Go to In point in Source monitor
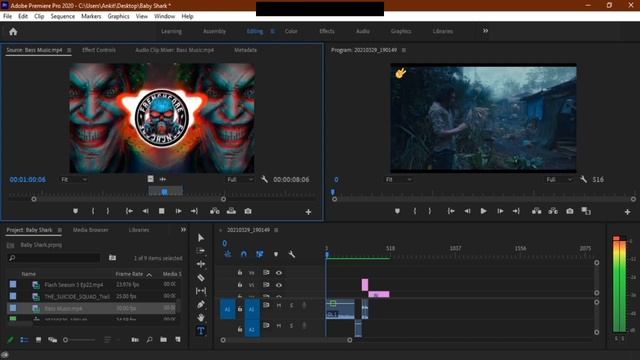 point(129,211)
